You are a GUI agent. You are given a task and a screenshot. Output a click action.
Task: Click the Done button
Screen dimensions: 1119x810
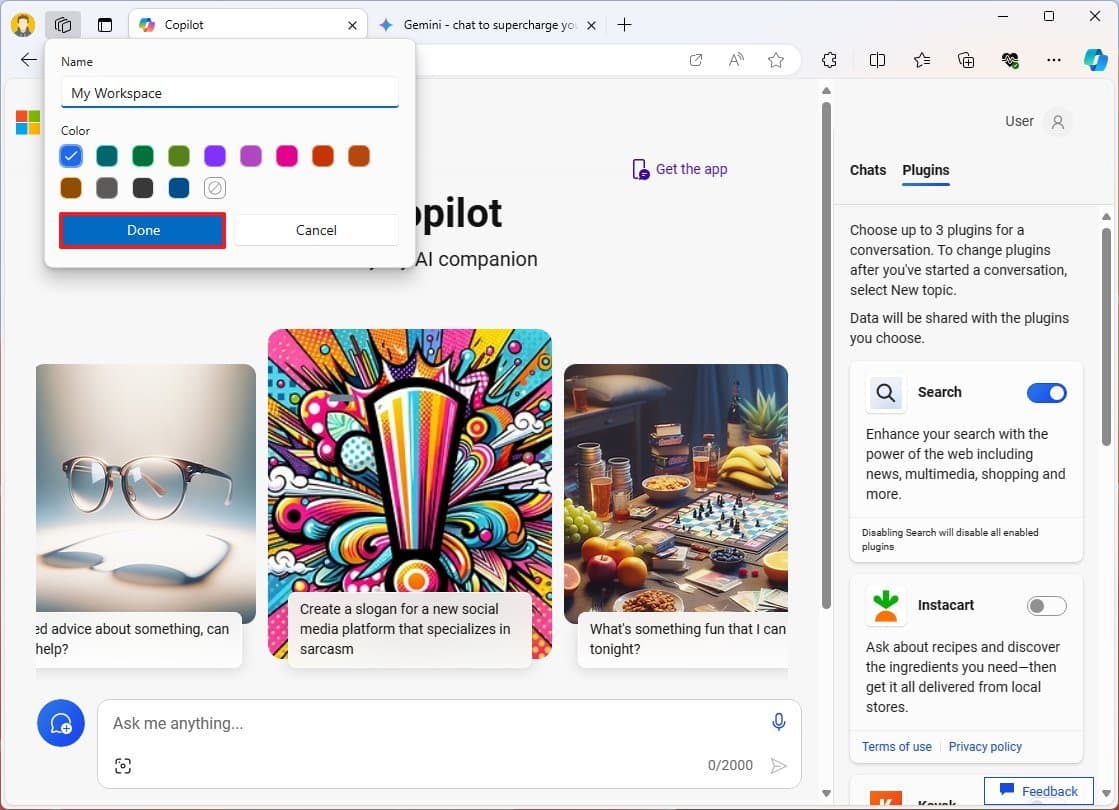pyautogui.click(x=143, y=230)
